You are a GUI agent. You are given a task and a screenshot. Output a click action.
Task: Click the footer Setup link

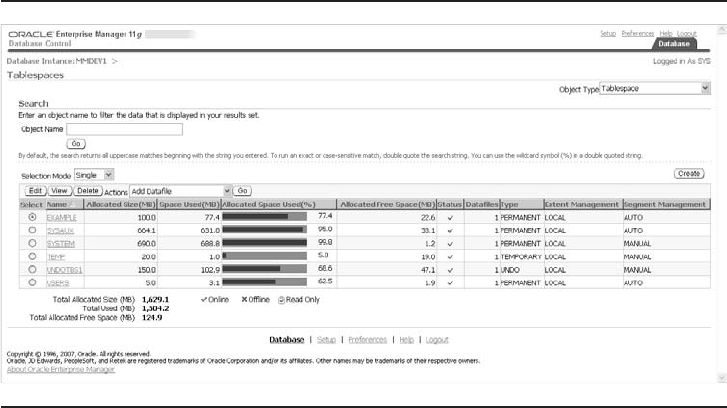pyautogui.click(x=326, y=340)
